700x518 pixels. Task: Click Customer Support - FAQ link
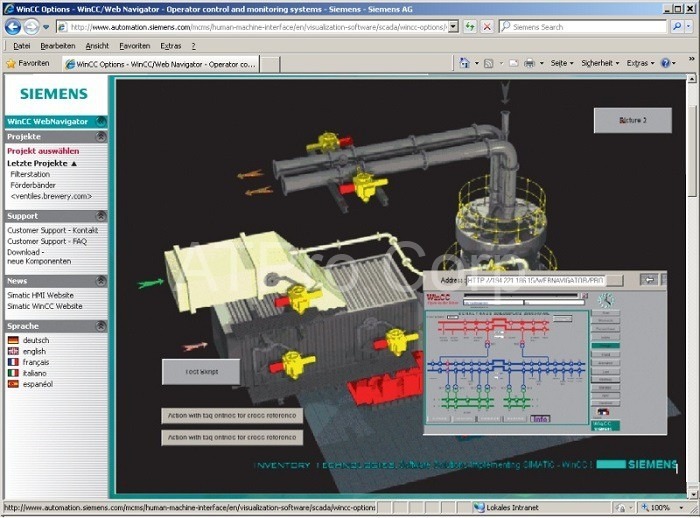47,241
